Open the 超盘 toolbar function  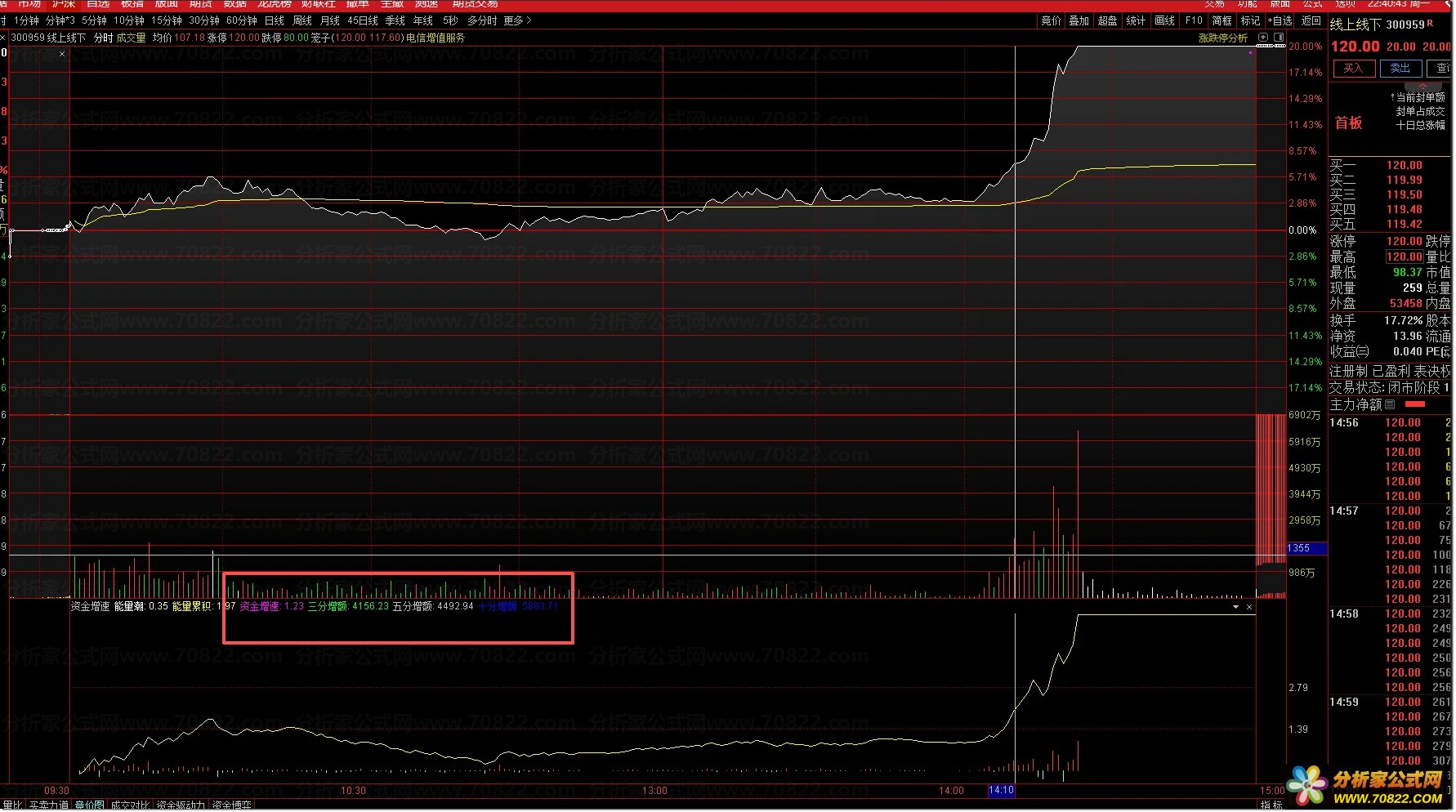coord(1108,20)
